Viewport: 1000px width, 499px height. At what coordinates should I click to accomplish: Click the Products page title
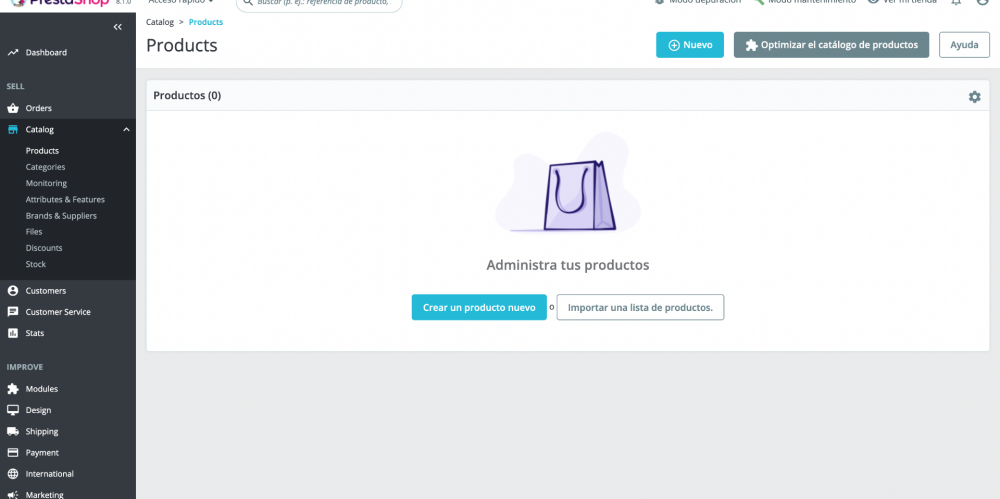tap(182, 45)
